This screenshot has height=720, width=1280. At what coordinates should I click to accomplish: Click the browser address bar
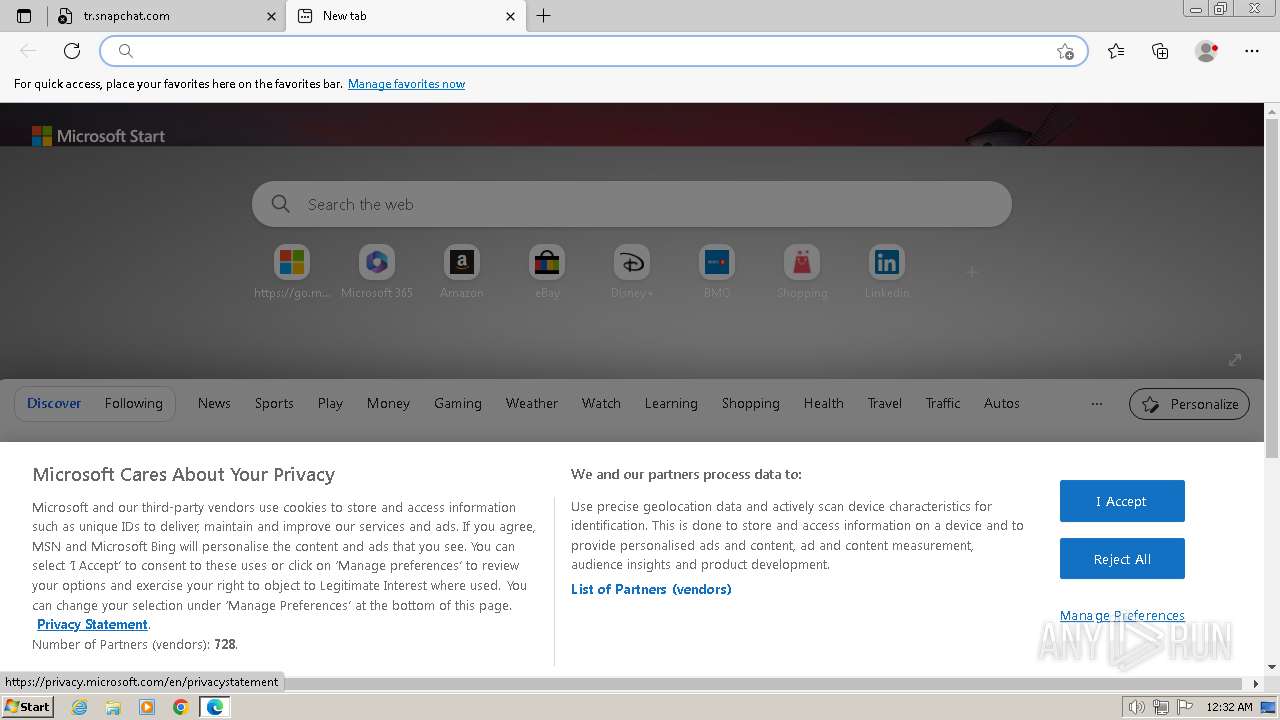pyautogui.click(x=594, y=51)
